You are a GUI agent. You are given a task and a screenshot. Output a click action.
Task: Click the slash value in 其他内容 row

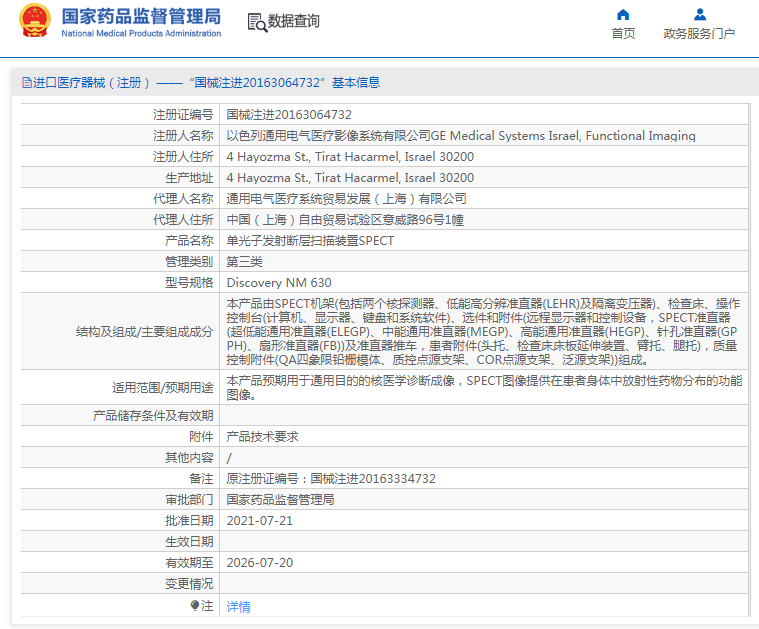coord(229,458)
